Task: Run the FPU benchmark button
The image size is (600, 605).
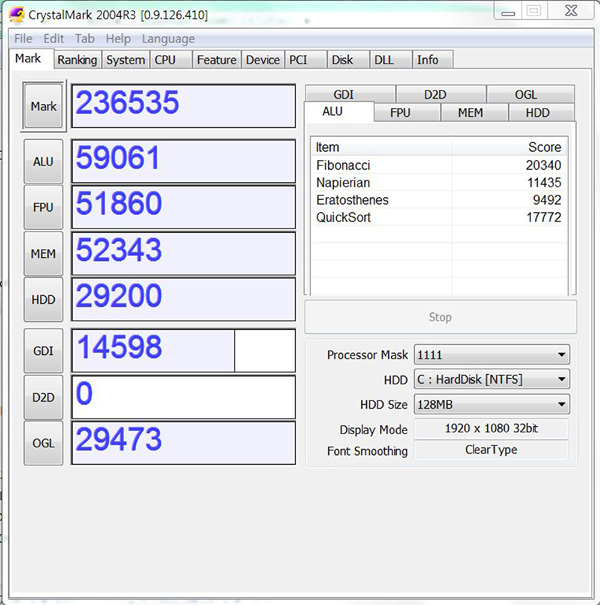Action: pyautogui.click(x=43, y=208)
